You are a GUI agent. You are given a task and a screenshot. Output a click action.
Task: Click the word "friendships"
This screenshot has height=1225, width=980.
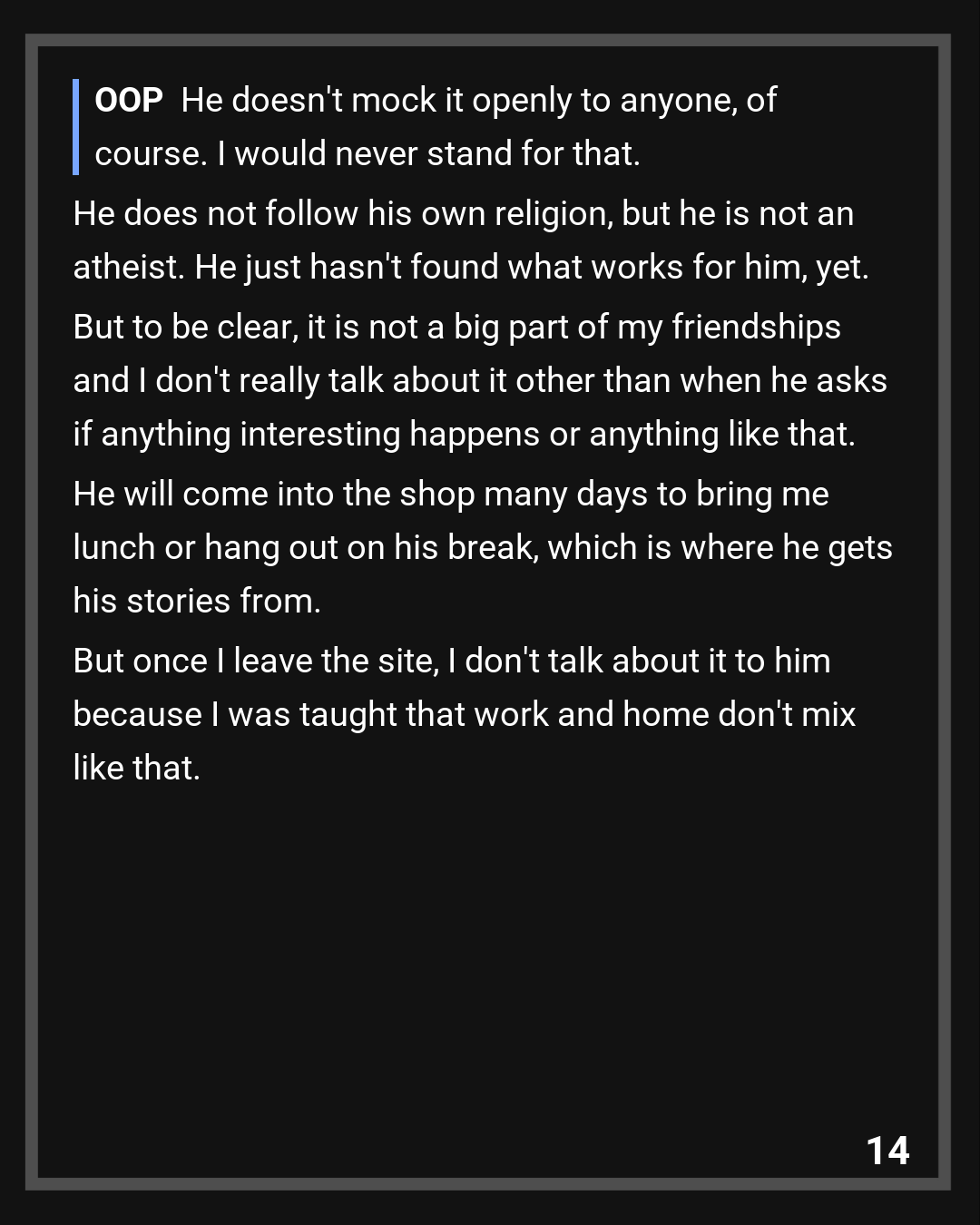click(x=756, y=327)
